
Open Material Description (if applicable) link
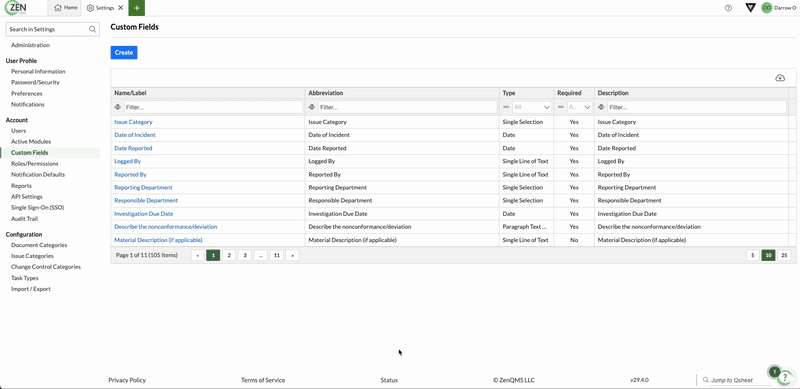coord(158,240)
